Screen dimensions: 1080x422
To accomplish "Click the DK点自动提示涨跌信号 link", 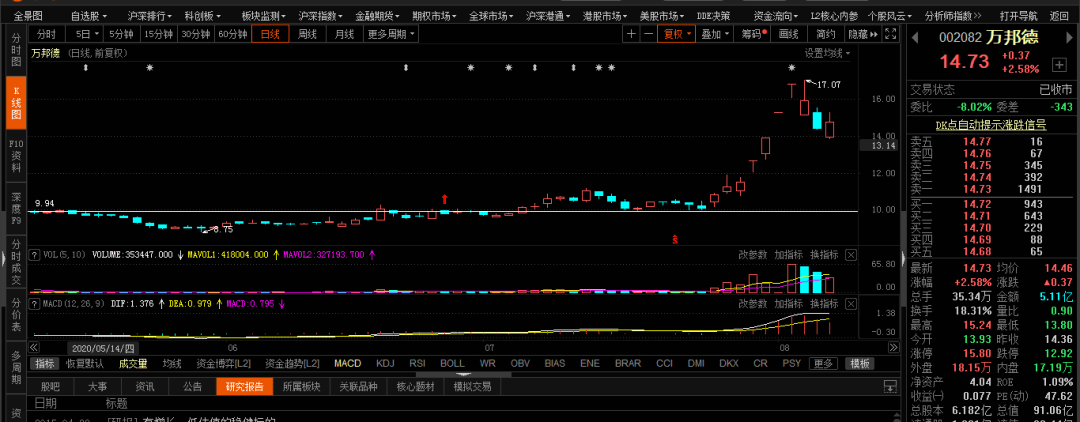I will 990,125.
